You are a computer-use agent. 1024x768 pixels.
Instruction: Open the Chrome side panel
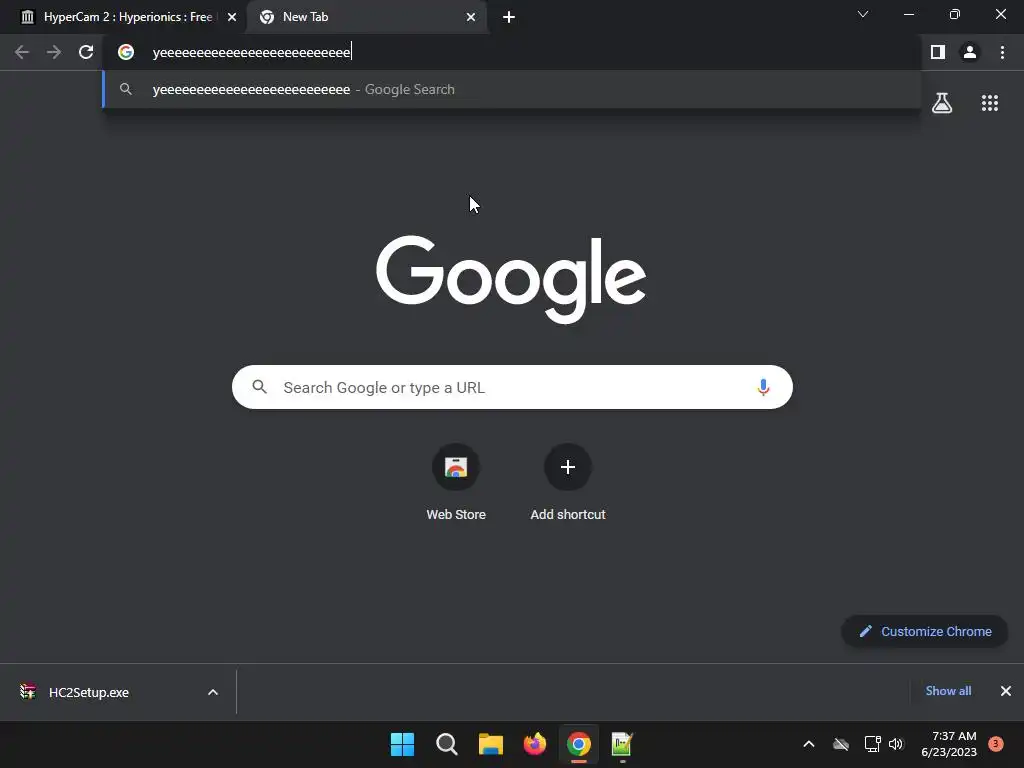938,52
